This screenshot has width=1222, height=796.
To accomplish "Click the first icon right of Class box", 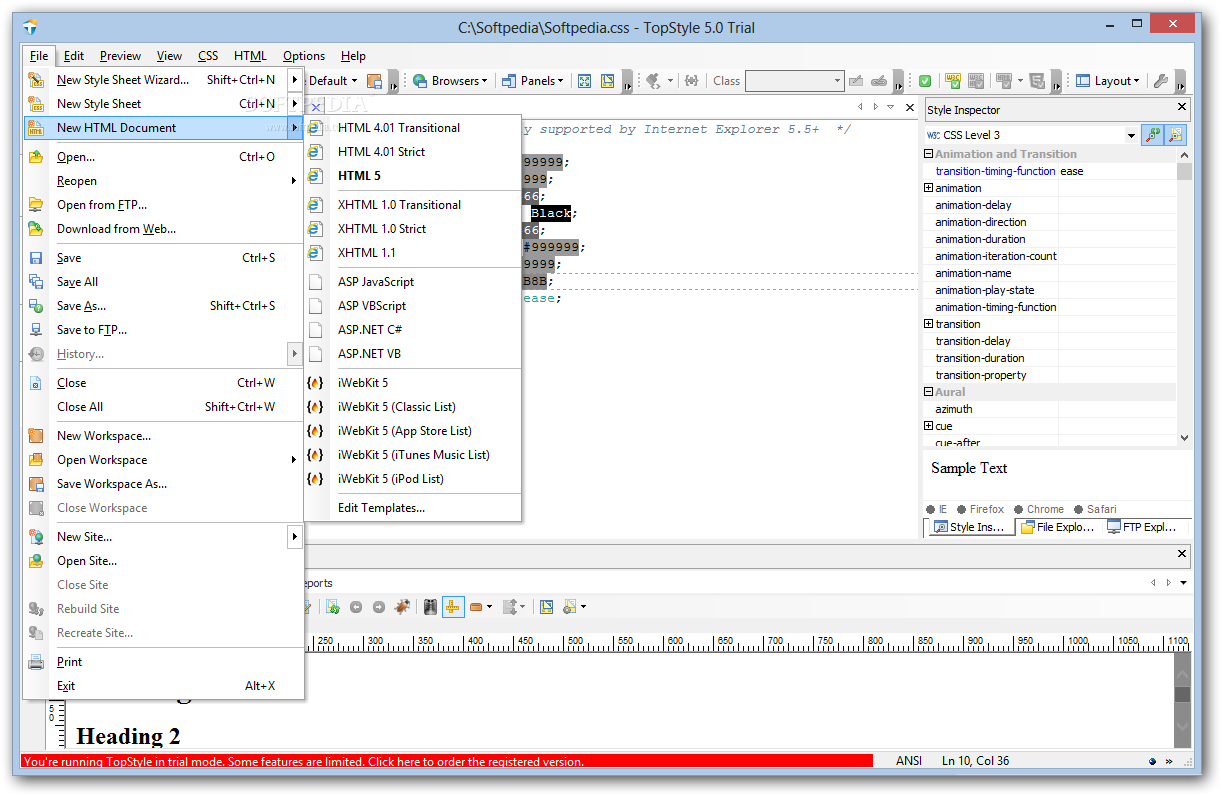I will pyautogui.click(x=856, y=81).
